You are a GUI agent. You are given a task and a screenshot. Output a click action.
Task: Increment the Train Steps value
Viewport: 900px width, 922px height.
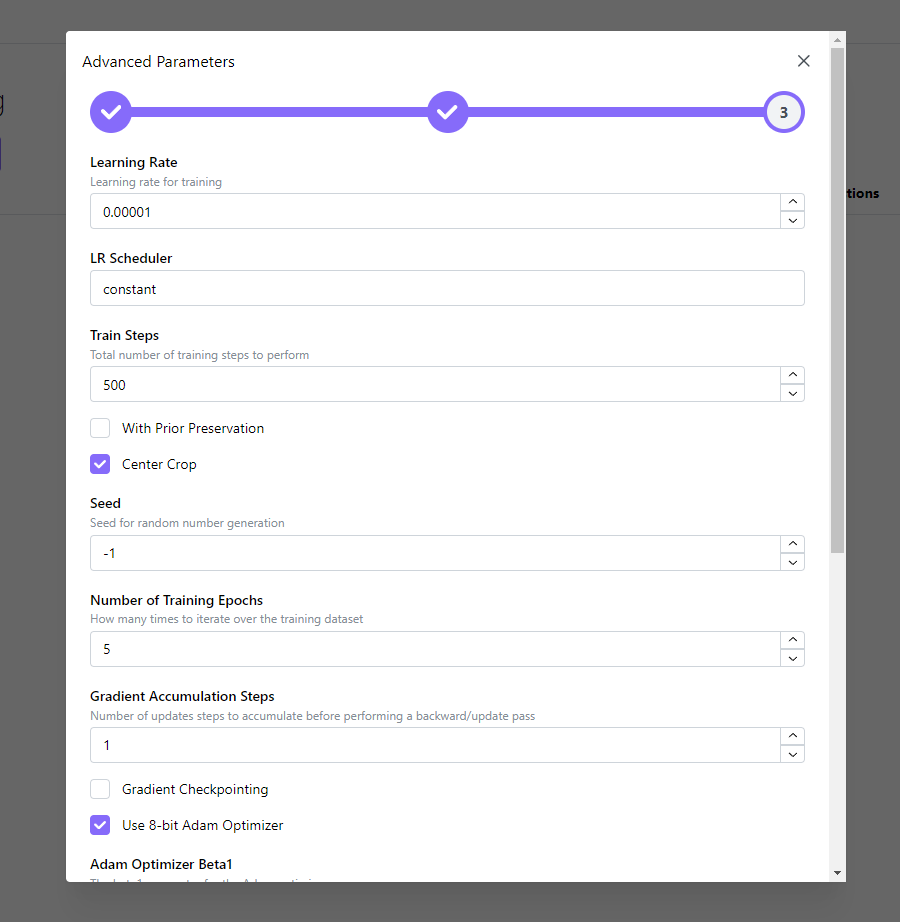click(x=792, y=375)
